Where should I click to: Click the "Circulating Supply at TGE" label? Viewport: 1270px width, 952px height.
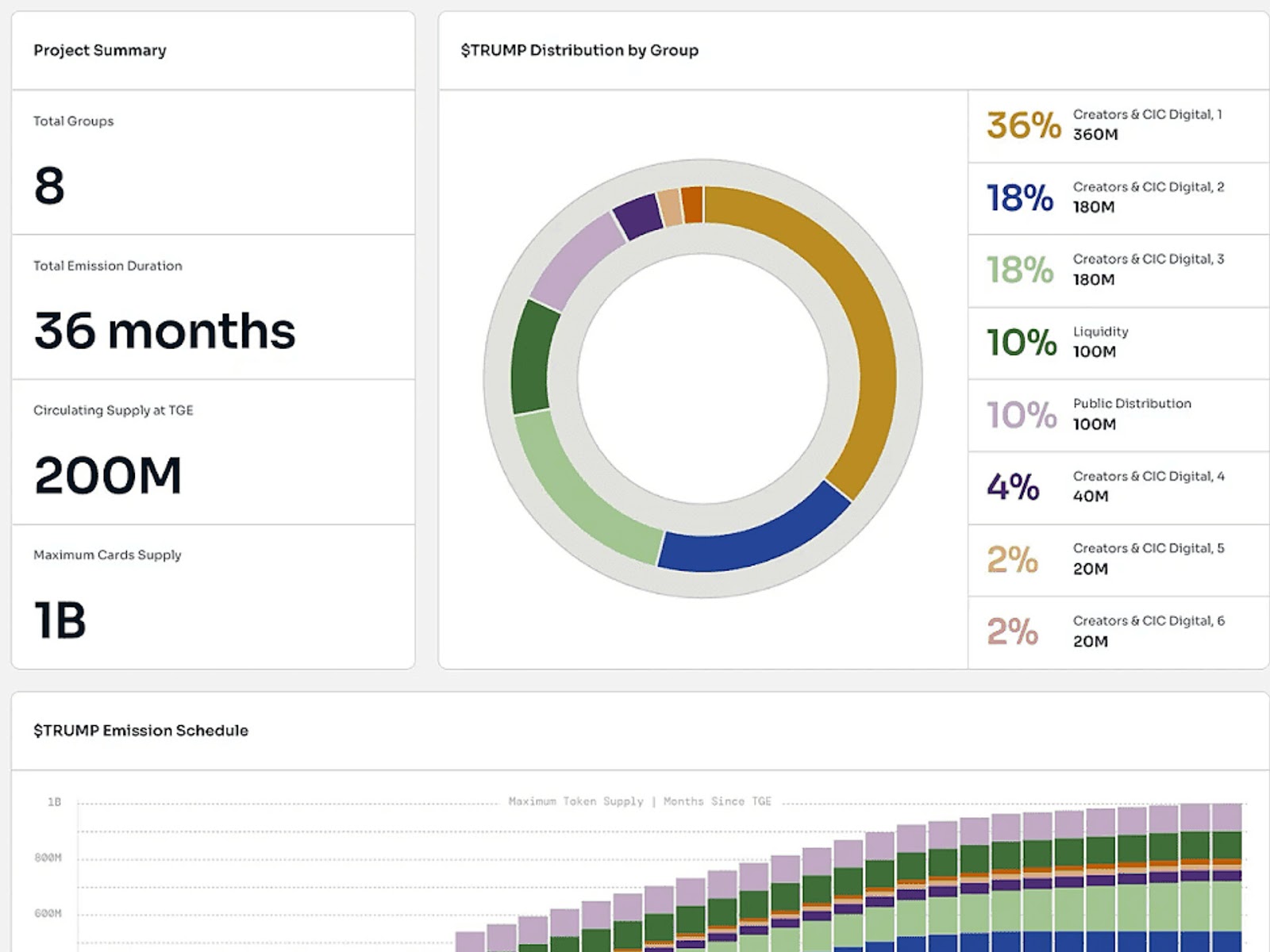pyautogui.click(x=114, y=410)
